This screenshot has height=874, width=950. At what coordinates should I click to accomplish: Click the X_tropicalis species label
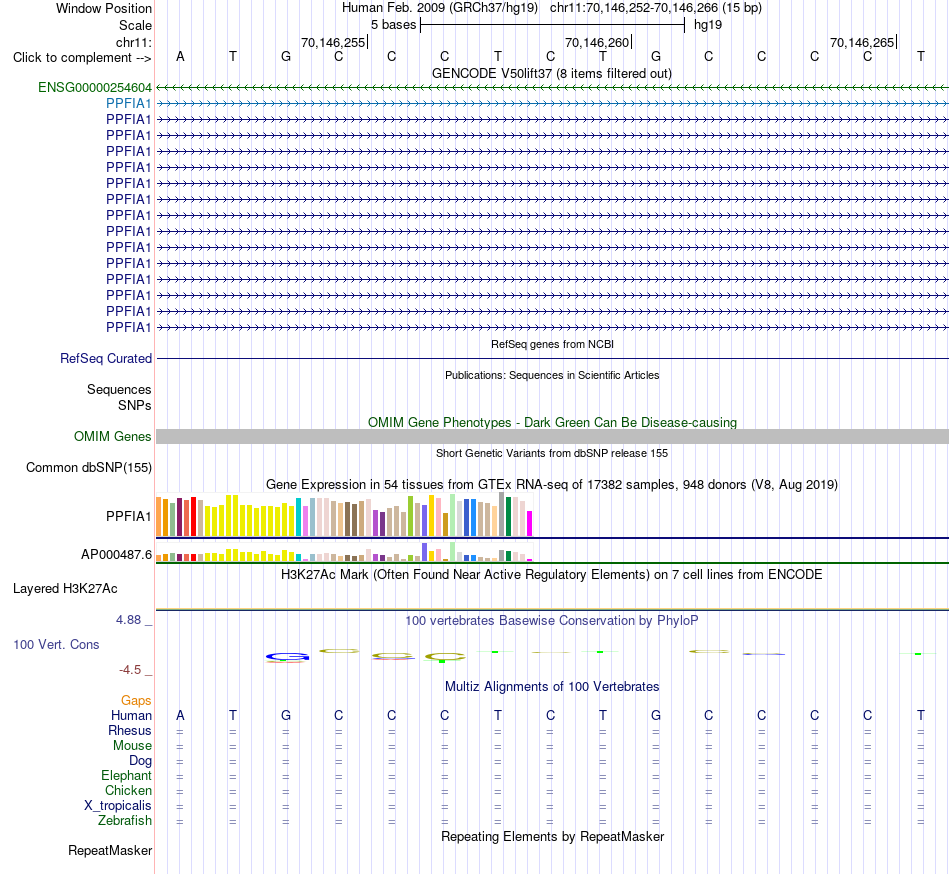[118, 806]
